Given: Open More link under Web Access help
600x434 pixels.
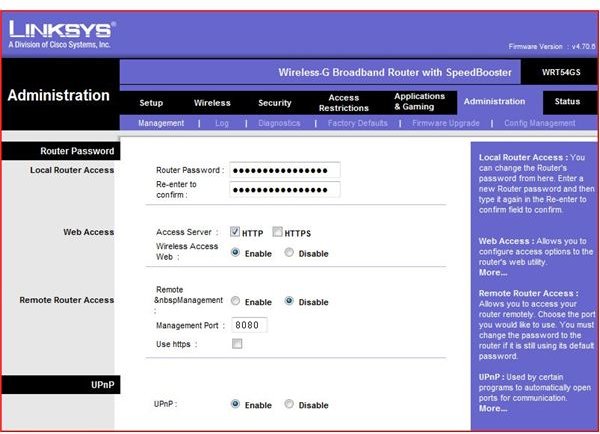Looking at the screenshot, I should coord(493,272).
